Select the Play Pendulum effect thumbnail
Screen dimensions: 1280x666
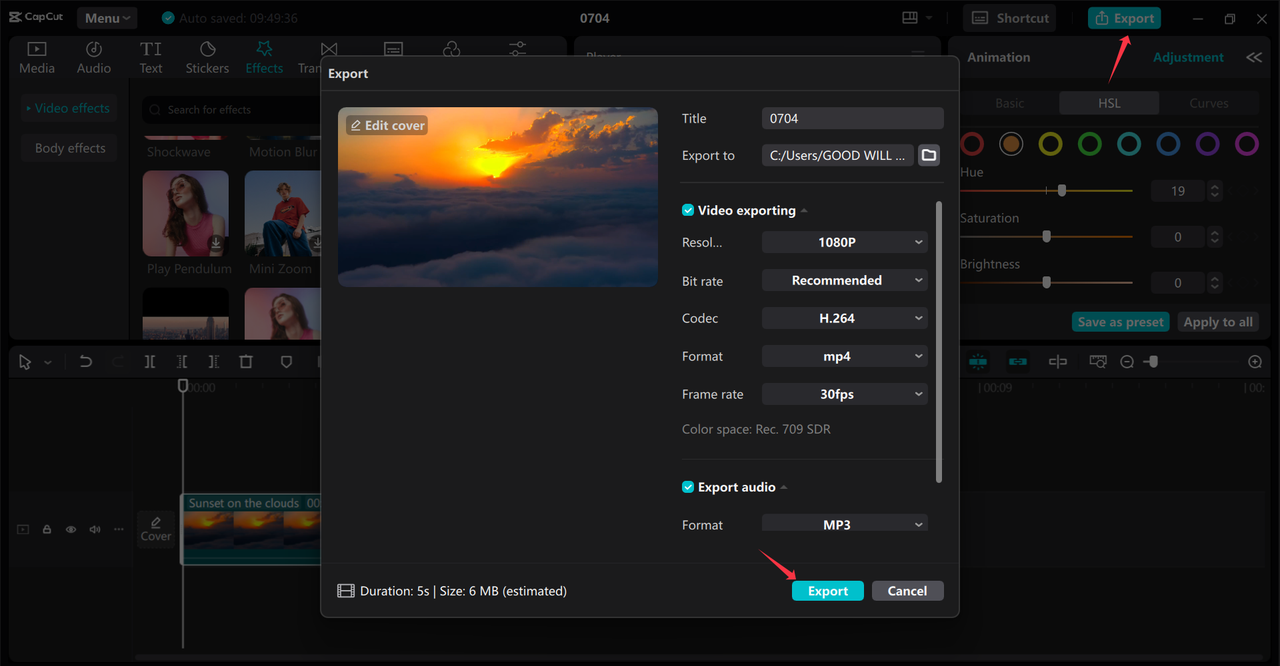pyautogui.click(x=186, y=213)
